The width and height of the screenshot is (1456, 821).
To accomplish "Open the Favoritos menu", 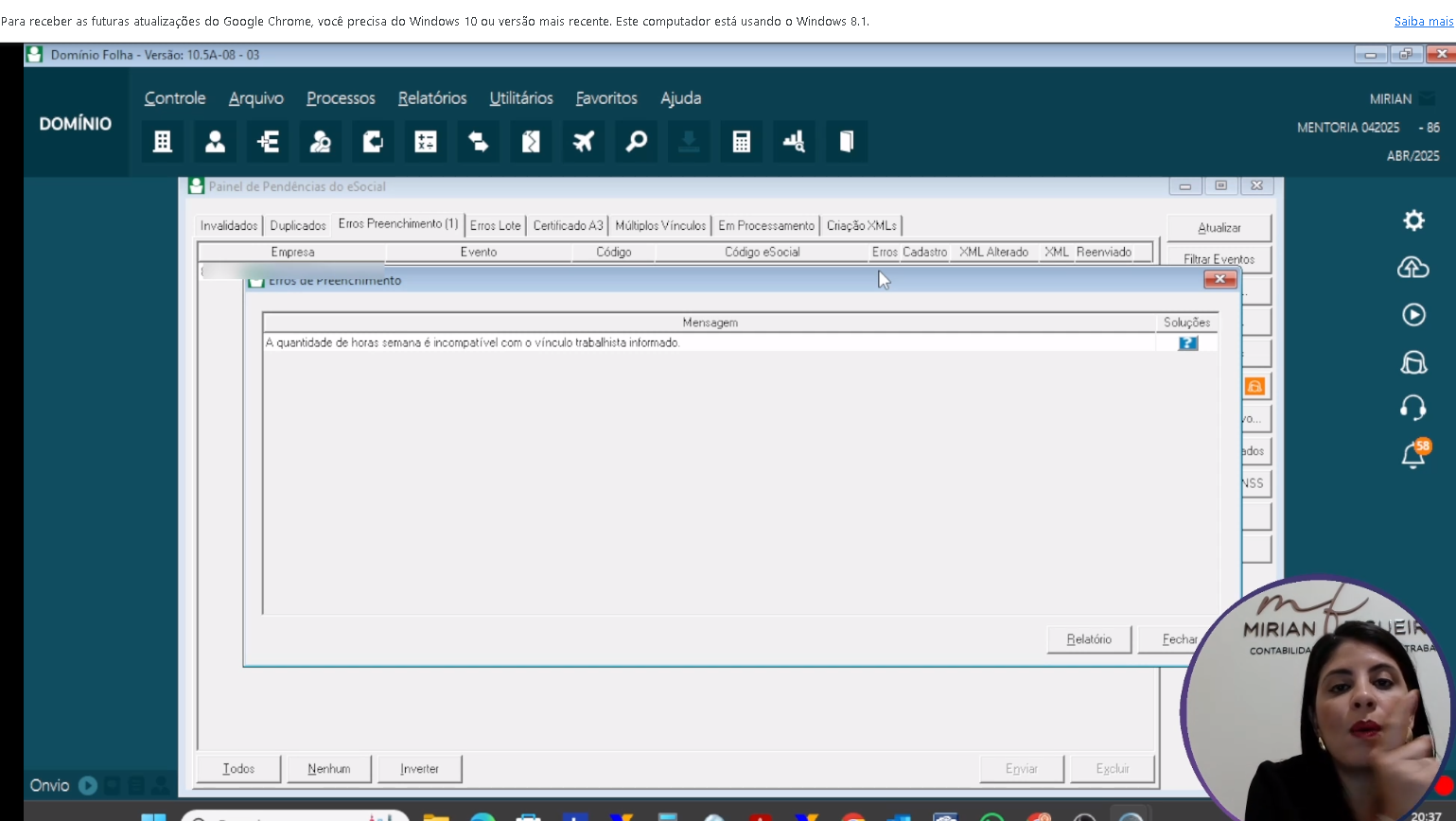I will coord(606,98).
